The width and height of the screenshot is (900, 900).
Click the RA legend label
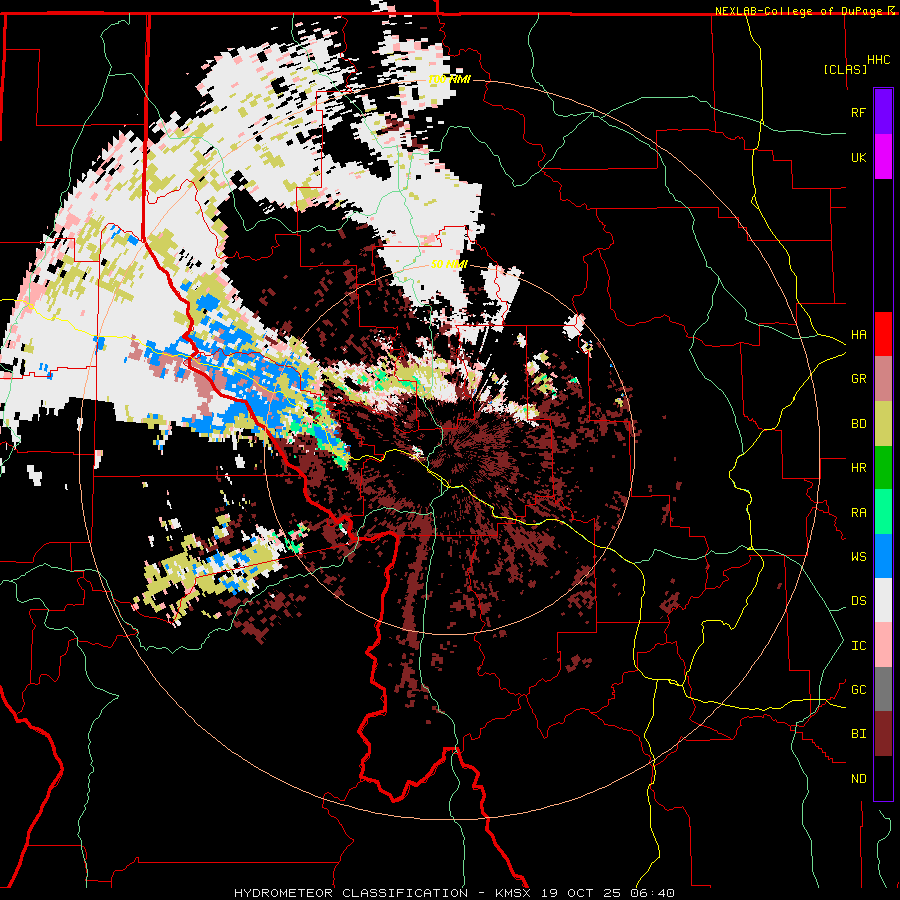point(858,513)
